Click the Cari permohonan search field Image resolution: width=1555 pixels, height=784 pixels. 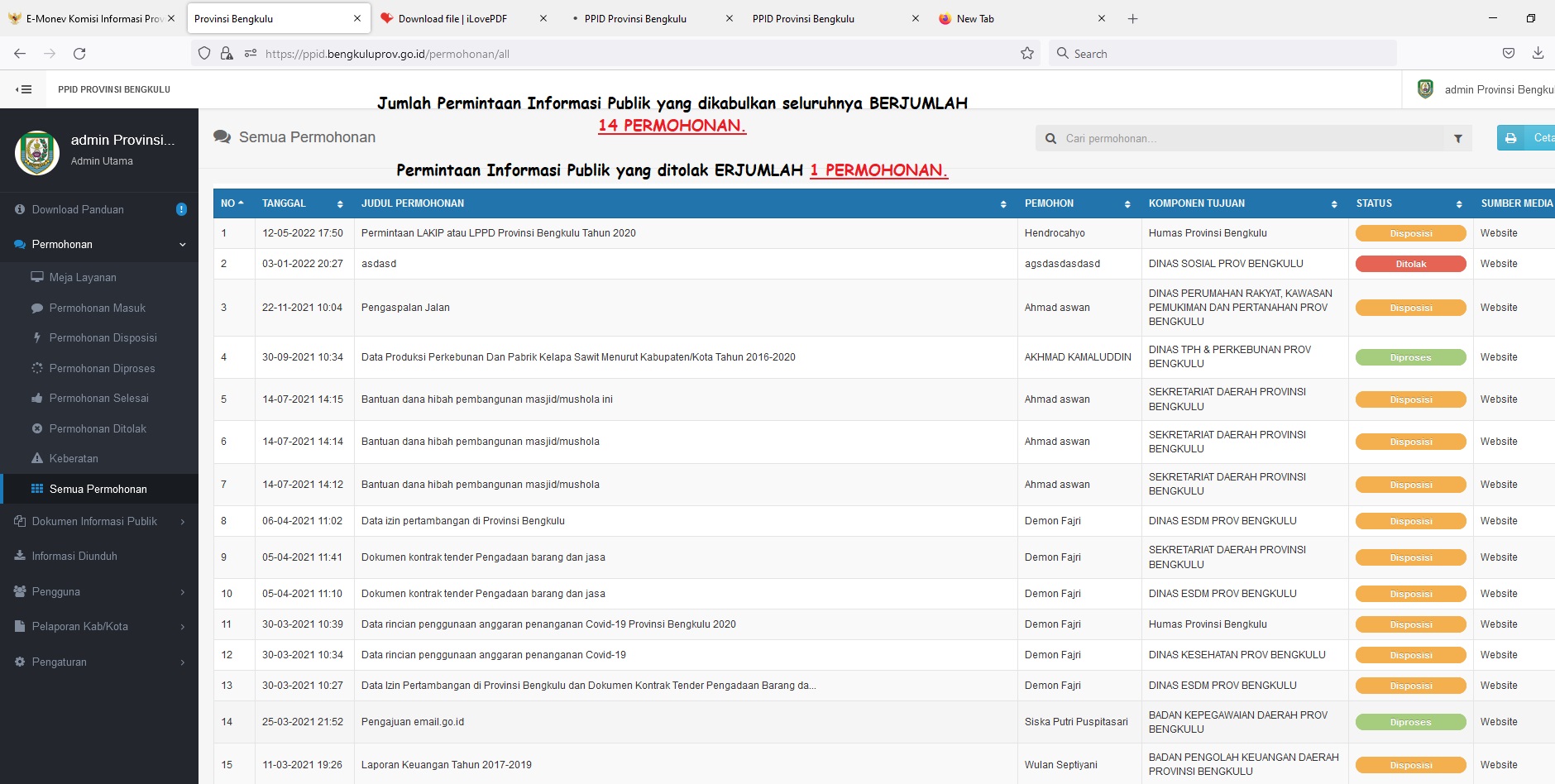point(1253,139)
